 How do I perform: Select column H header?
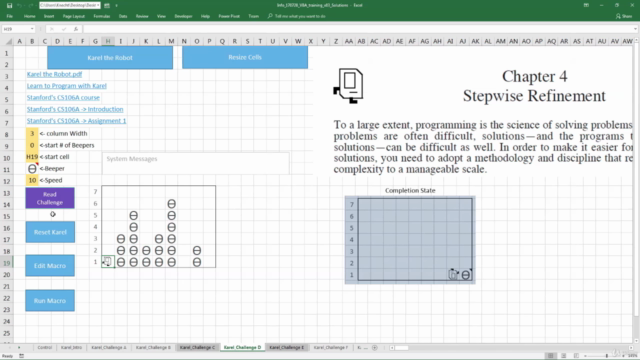pos(108,41)
